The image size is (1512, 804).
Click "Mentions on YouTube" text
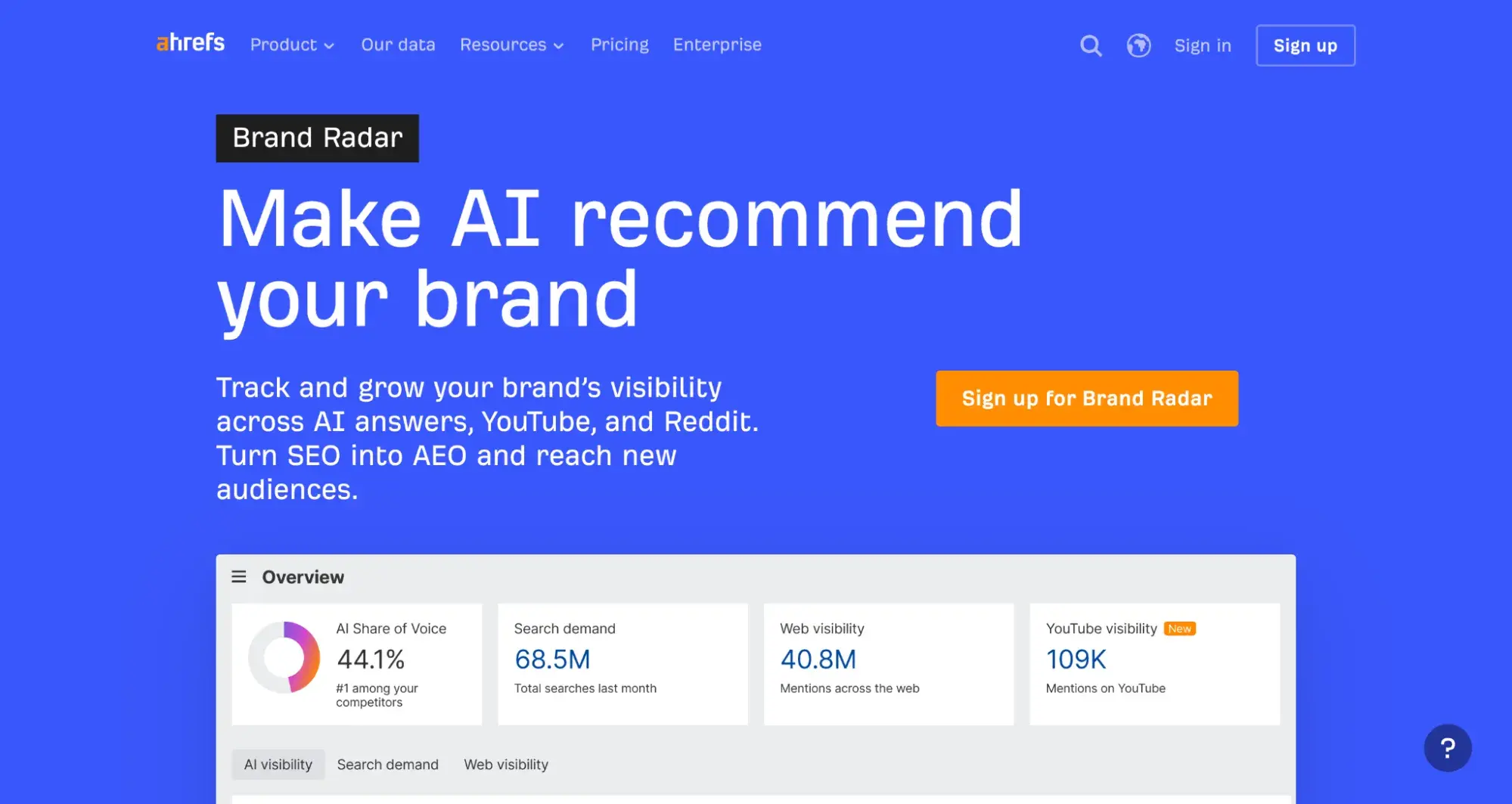click(x=1105, y=688)
